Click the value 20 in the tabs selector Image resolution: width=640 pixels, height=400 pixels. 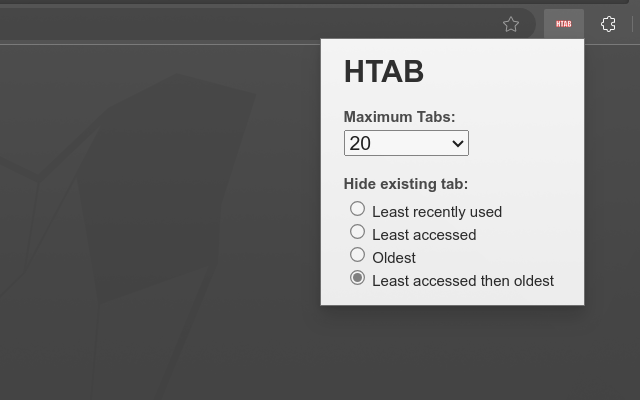(361, 143)
